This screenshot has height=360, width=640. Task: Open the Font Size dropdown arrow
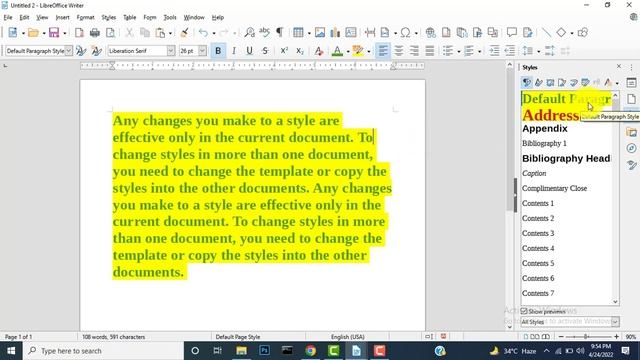(x=202, y=51)
